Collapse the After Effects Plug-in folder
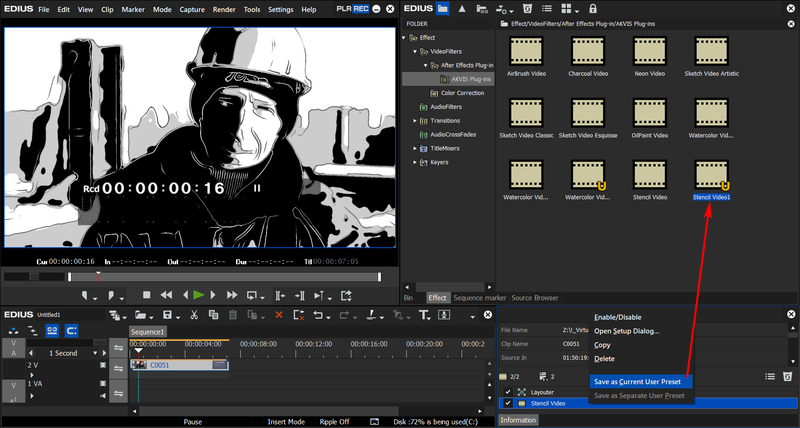The image size is (800, 428). tap(426, 65)
